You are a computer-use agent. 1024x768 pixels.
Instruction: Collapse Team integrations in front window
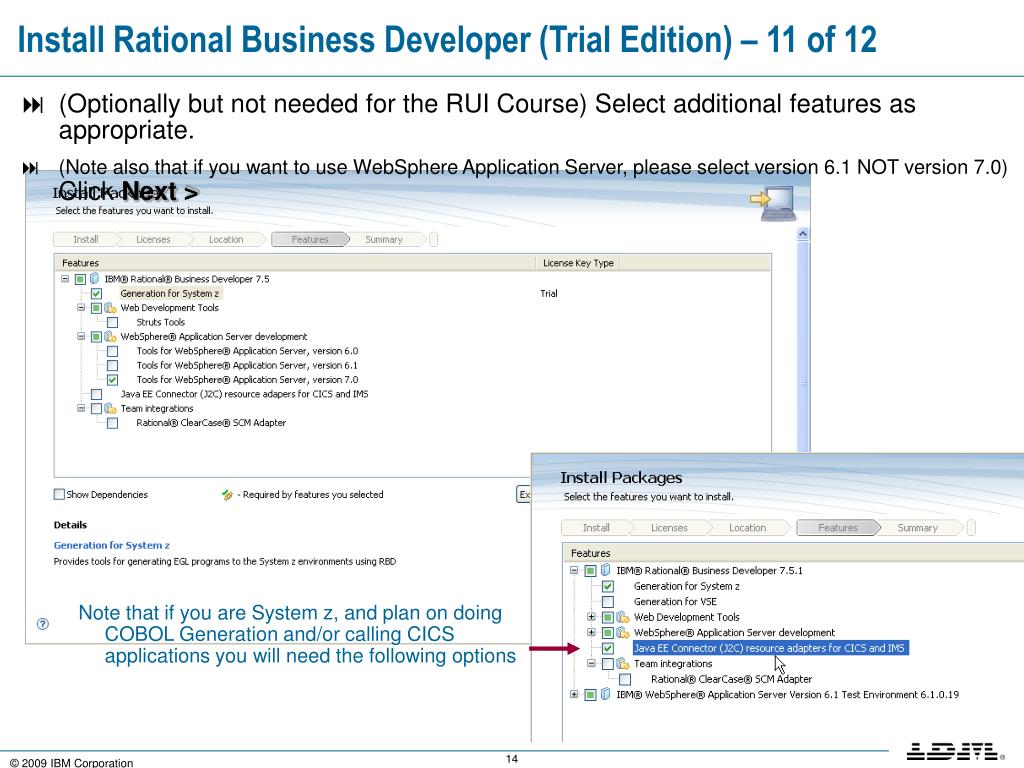[x=591, y=664]
